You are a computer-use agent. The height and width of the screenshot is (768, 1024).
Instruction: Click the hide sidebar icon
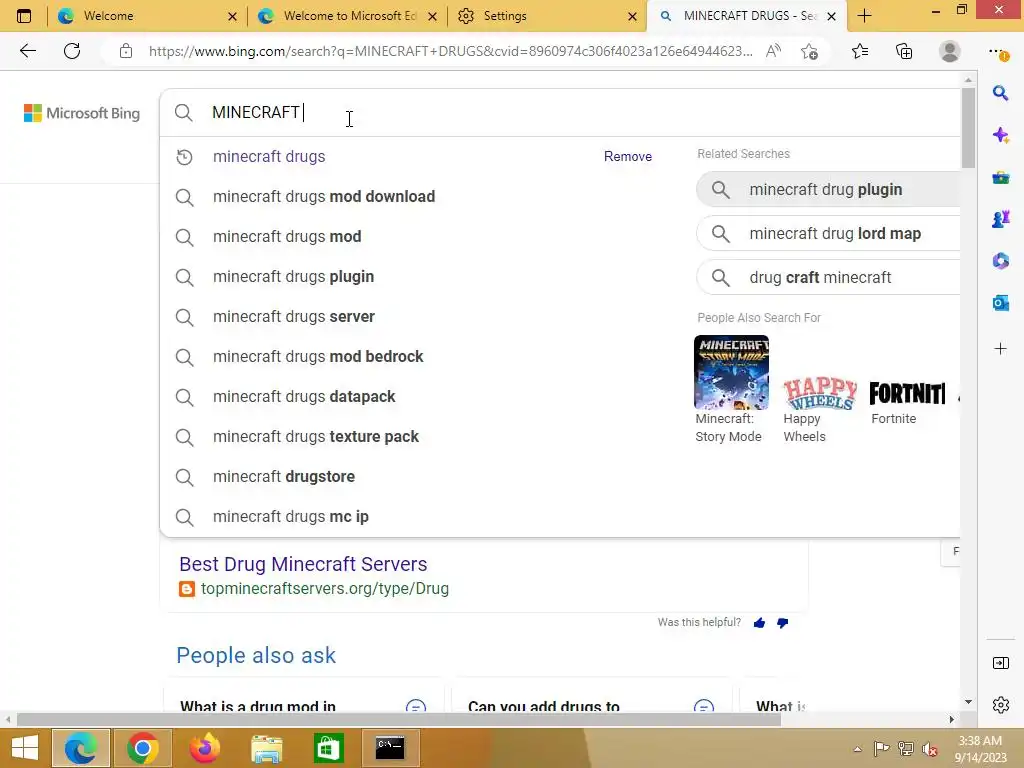point(1000,663)
